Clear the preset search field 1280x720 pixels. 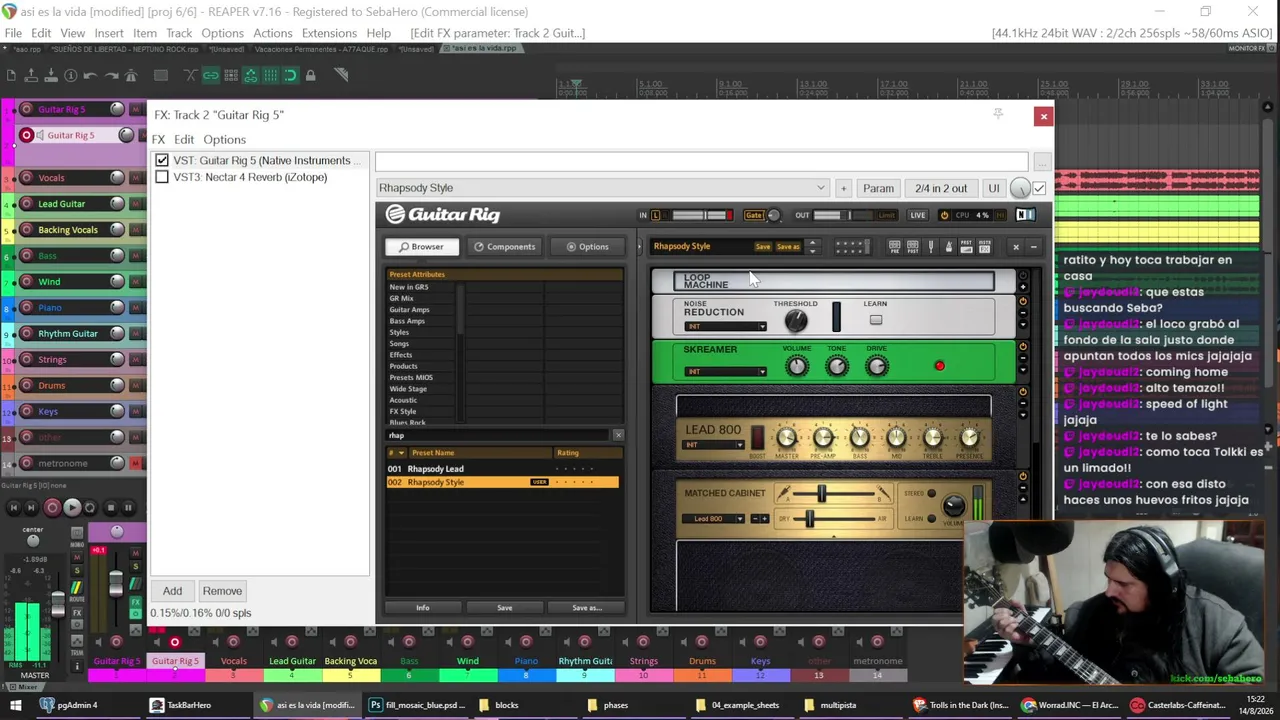pos(618,435)
